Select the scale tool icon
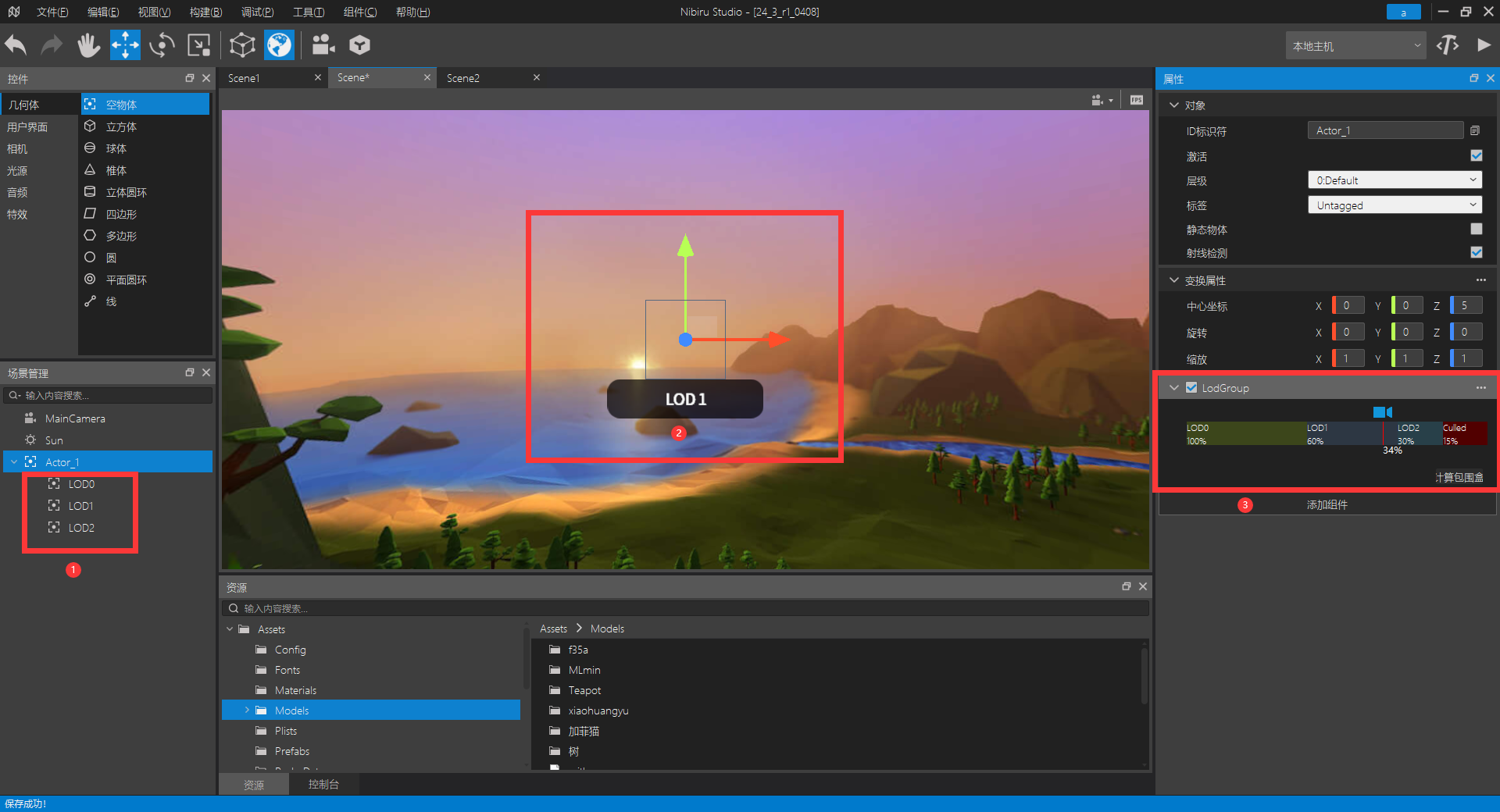1500x812 pixels. point(199,45)
